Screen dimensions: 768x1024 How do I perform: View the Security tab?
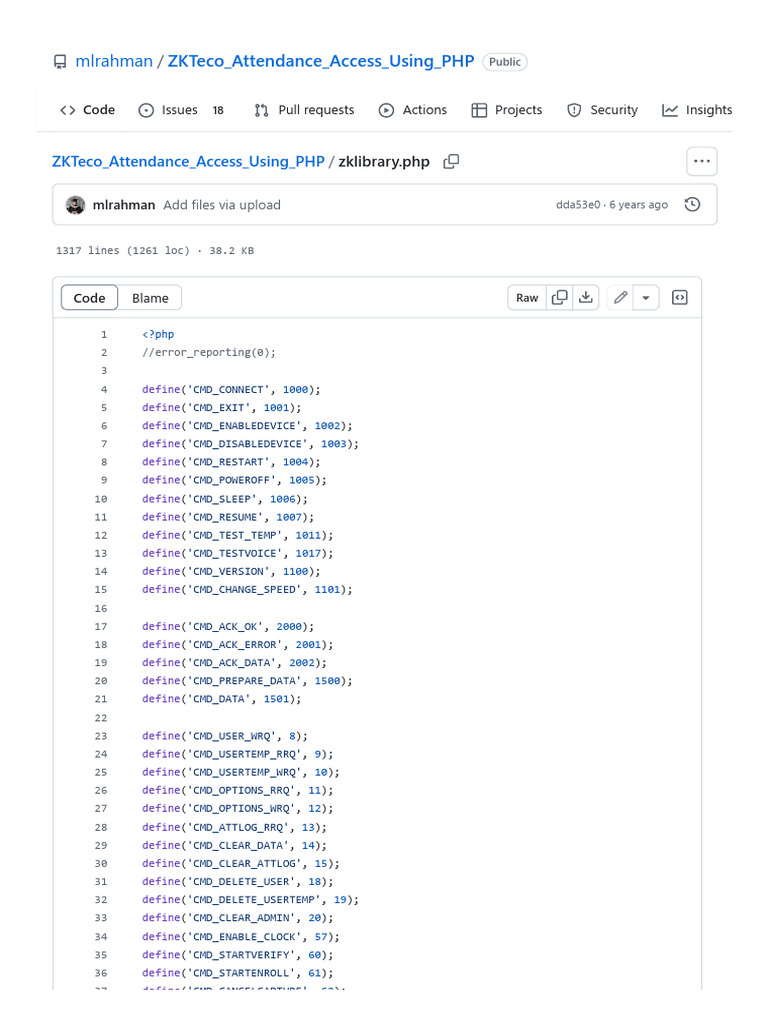tap(602, 110)
